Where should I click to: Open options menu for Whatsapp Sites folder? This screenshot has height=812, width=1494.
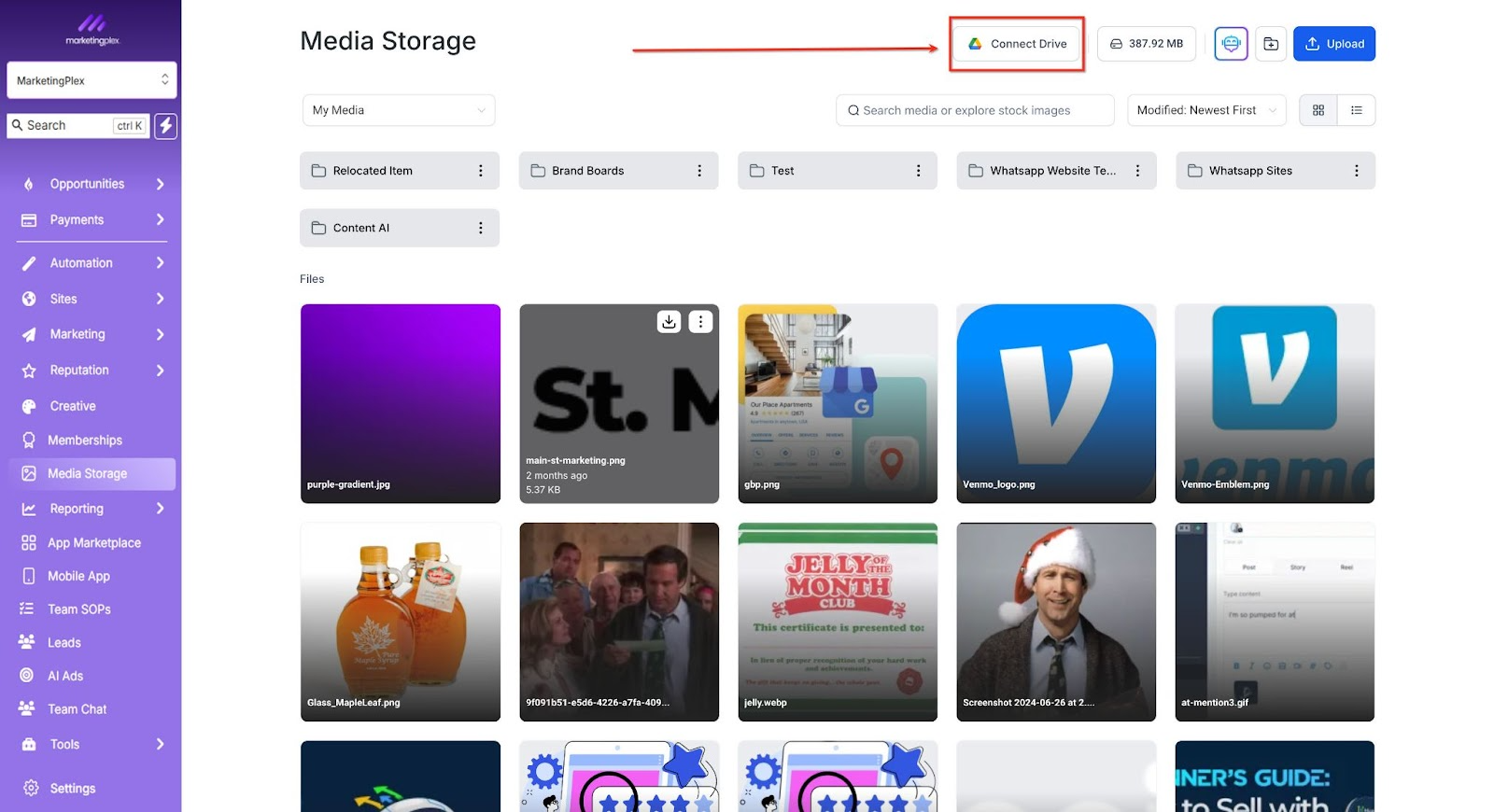1356,171
